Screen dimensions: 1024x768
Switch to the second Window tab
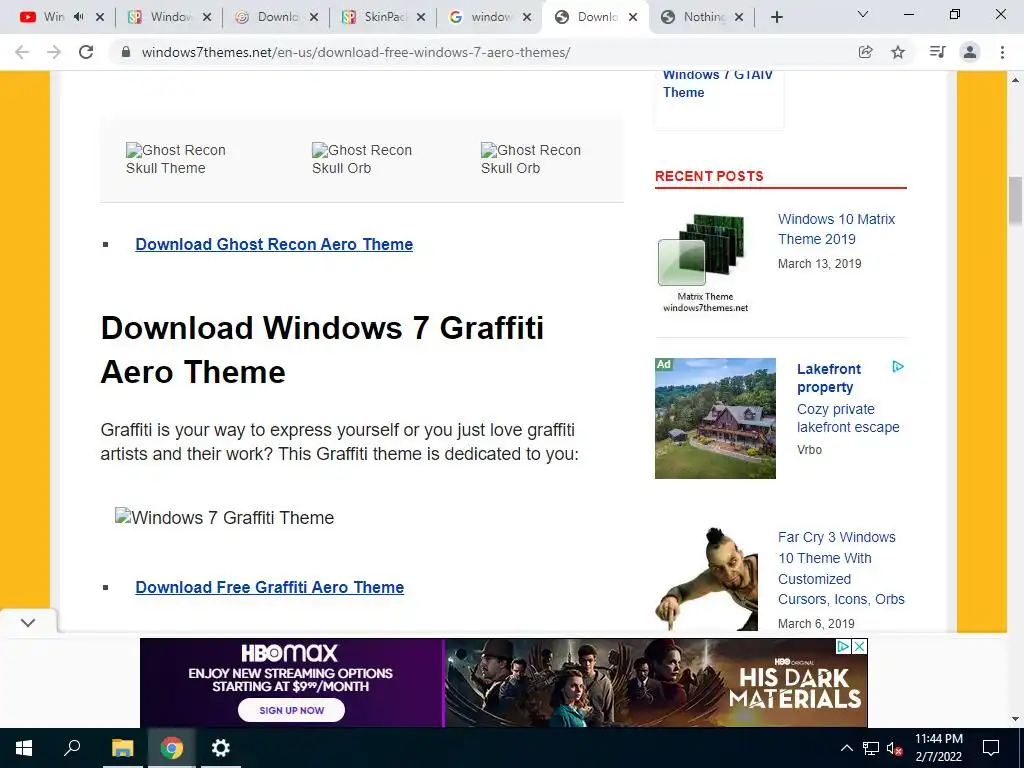point(168,18)
